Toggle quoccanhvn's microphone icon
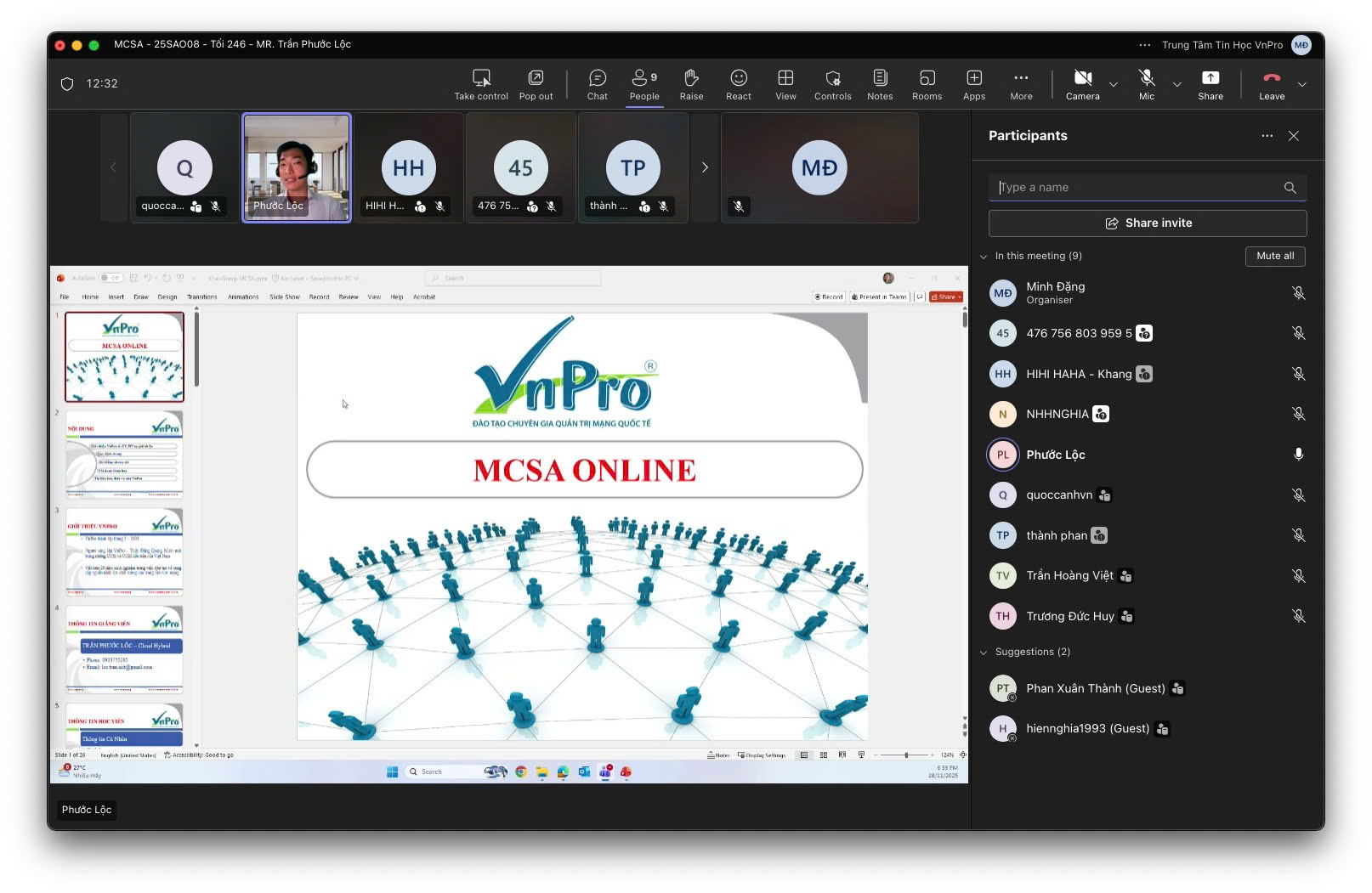1372x893 pixels. pyautogui.click(x=1298, y=495)
